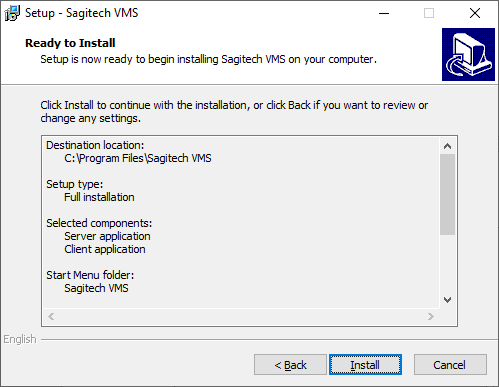Click the Server application component line
Viewport: 499px width, 387px height.
(107, 236)
